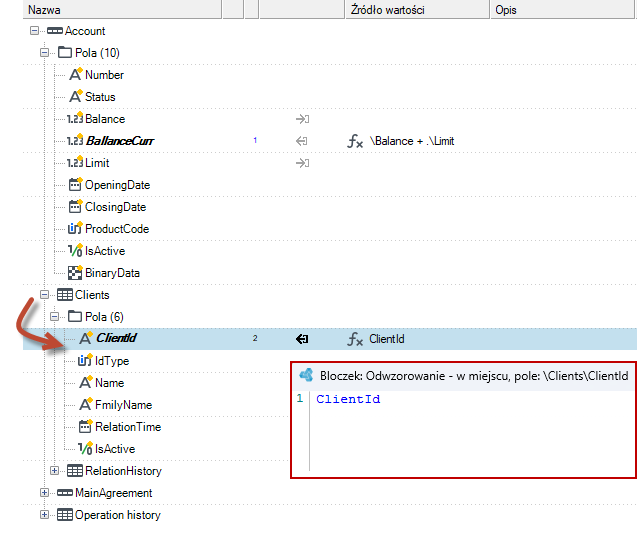The image size is (637, 558).
Task: Select the IdType field row
Action: click(112, 361)
